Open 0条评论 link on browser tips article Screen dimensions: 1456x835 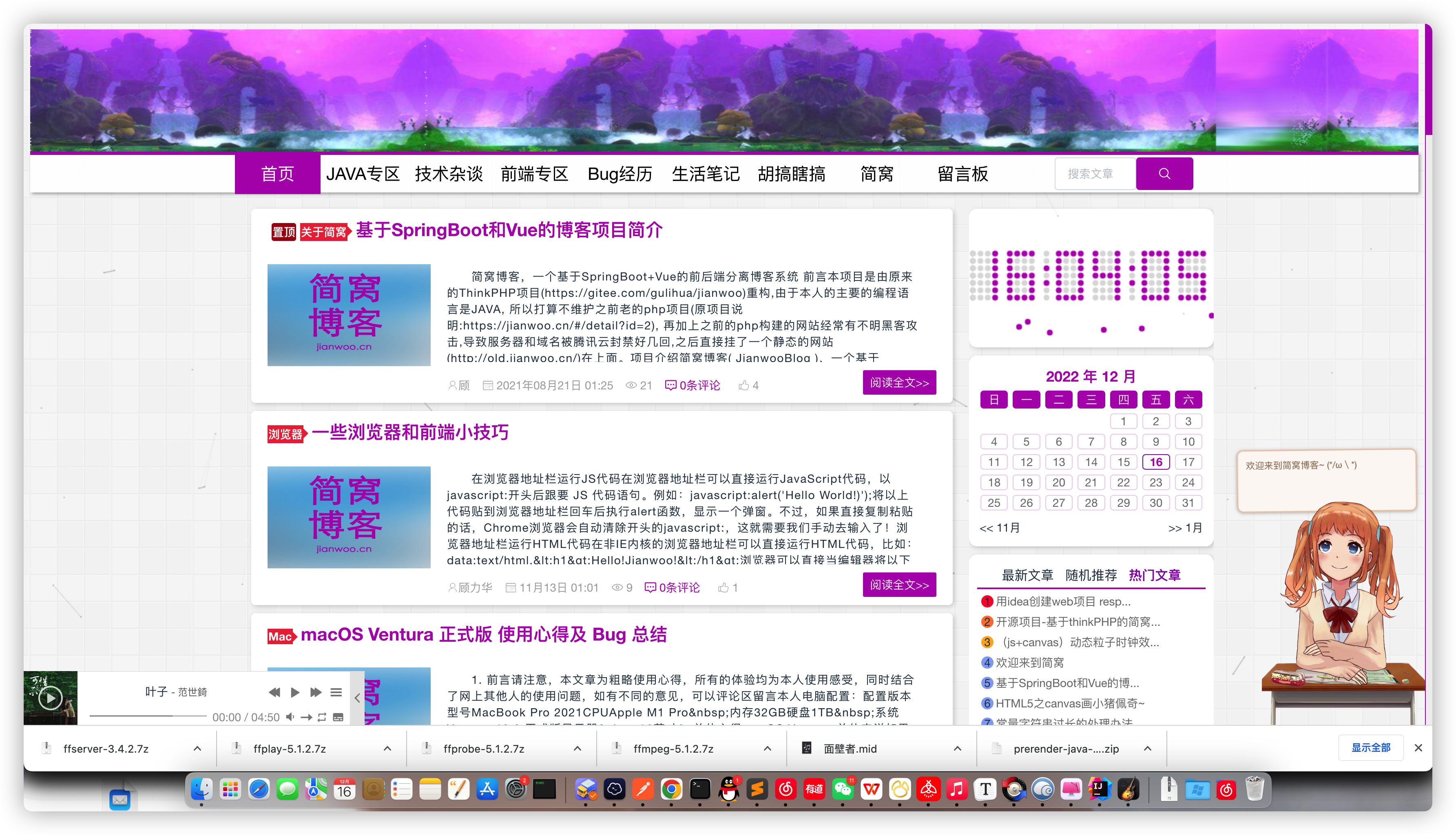(673, 587)
